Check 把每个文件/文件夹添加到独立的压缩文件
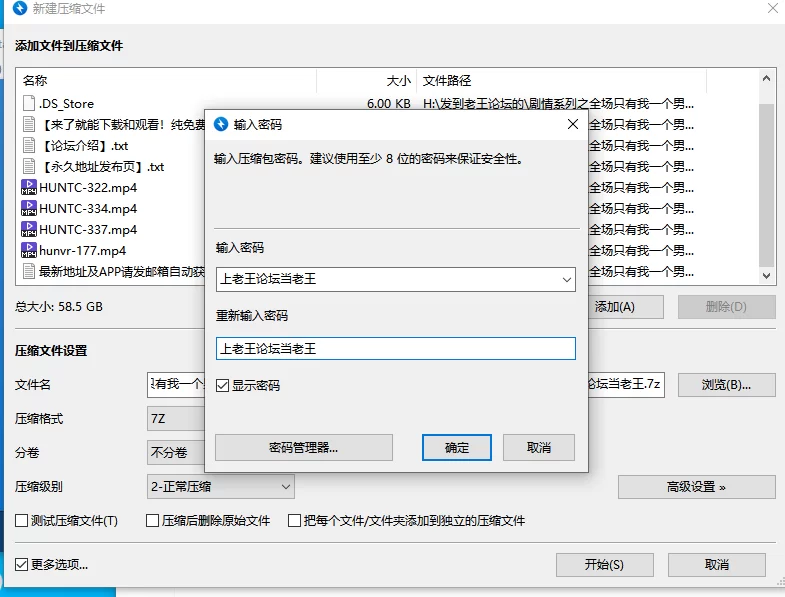The image size is (785, 597). (294, 521)
